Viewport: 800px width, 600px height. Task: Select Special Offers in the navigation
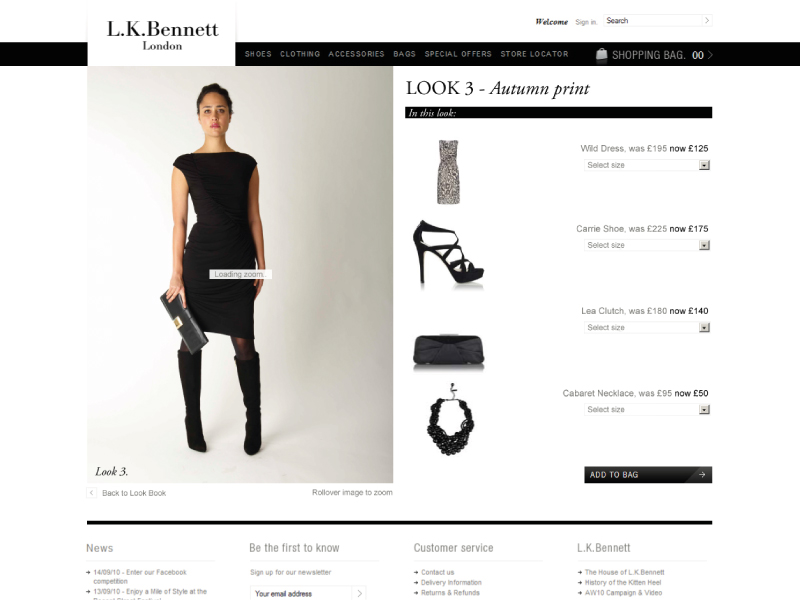pos(458,54)
